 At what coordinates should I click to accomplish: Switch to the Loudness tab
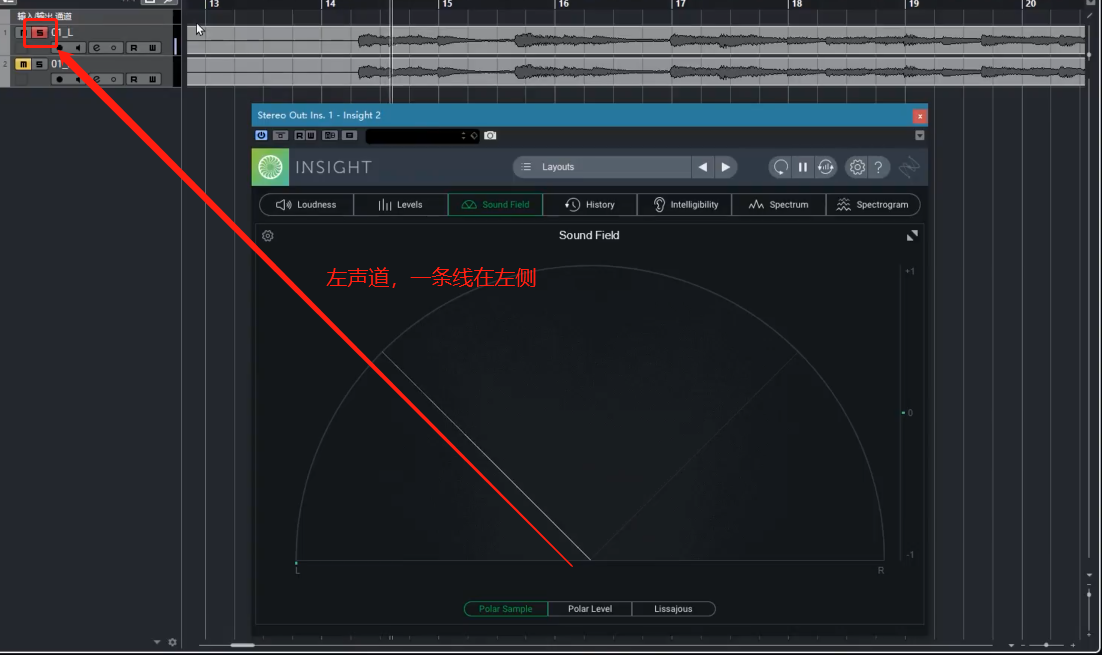[x=306, y=205]
